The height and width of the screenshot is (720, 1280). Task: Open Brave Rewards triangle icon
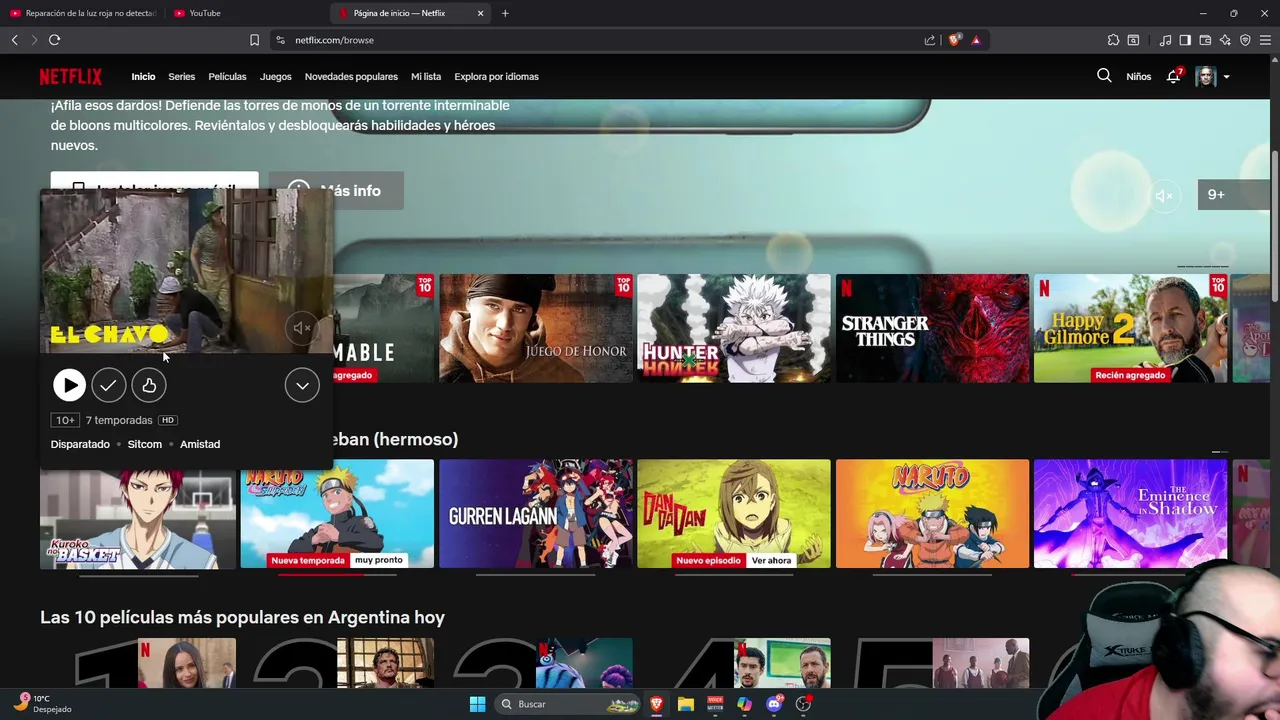point(976,40)
